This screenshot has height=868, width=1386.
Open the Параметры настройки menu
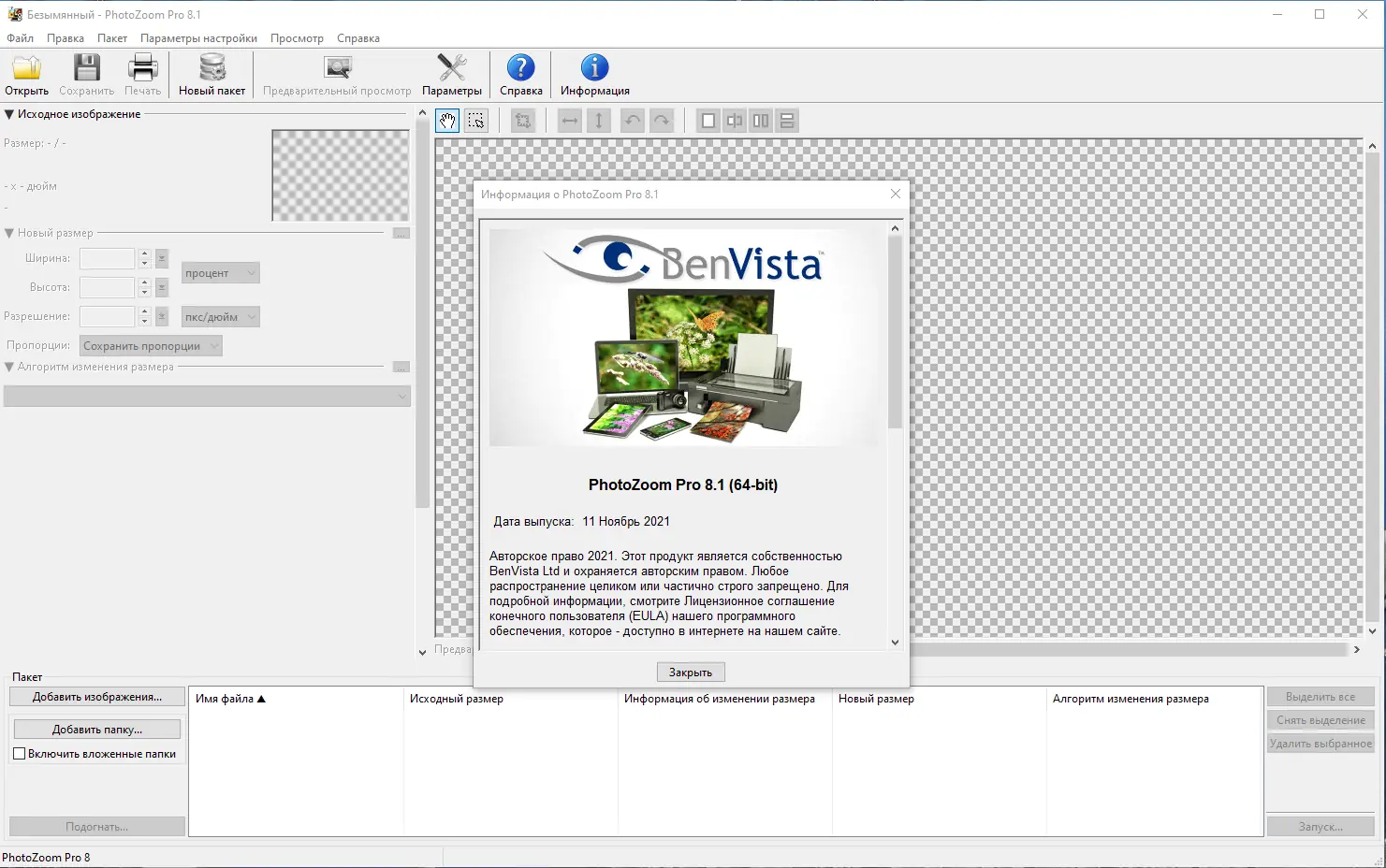pyautogui.click(x=198, y=38)
